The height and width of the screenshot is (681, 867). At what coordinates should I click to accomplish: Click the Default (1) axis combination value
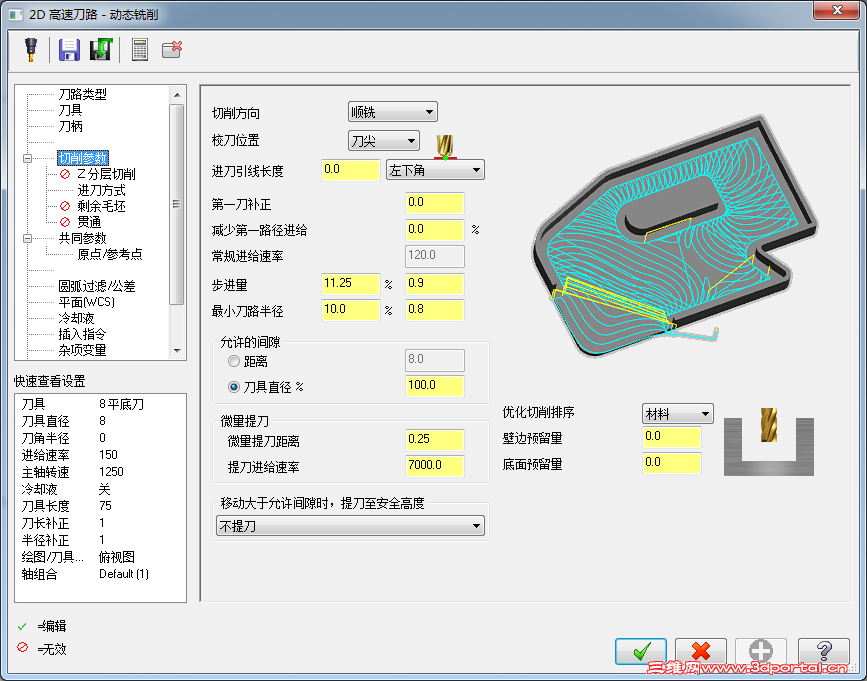124,574
